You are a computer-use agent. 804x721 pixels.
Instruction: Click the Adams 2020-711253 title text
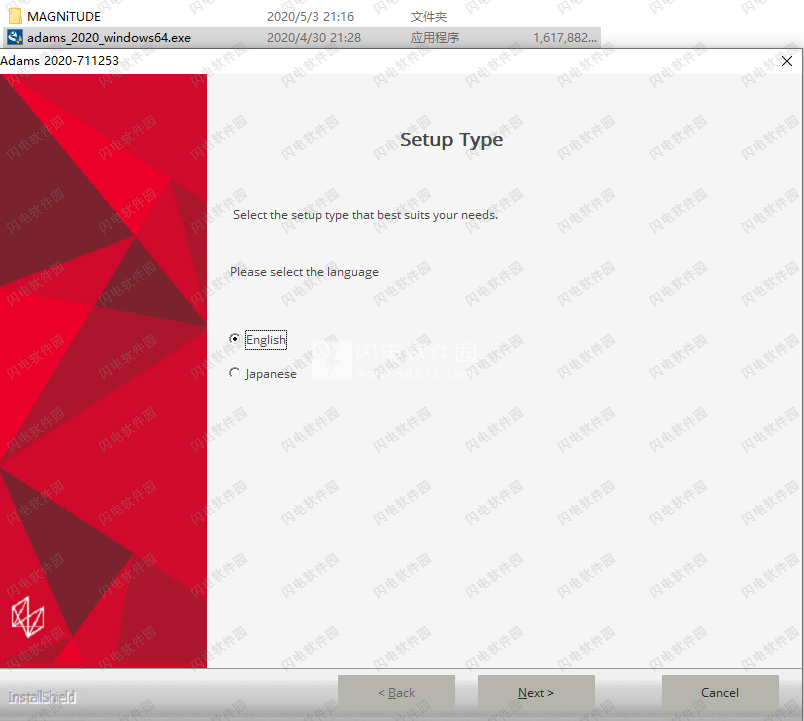59,61
